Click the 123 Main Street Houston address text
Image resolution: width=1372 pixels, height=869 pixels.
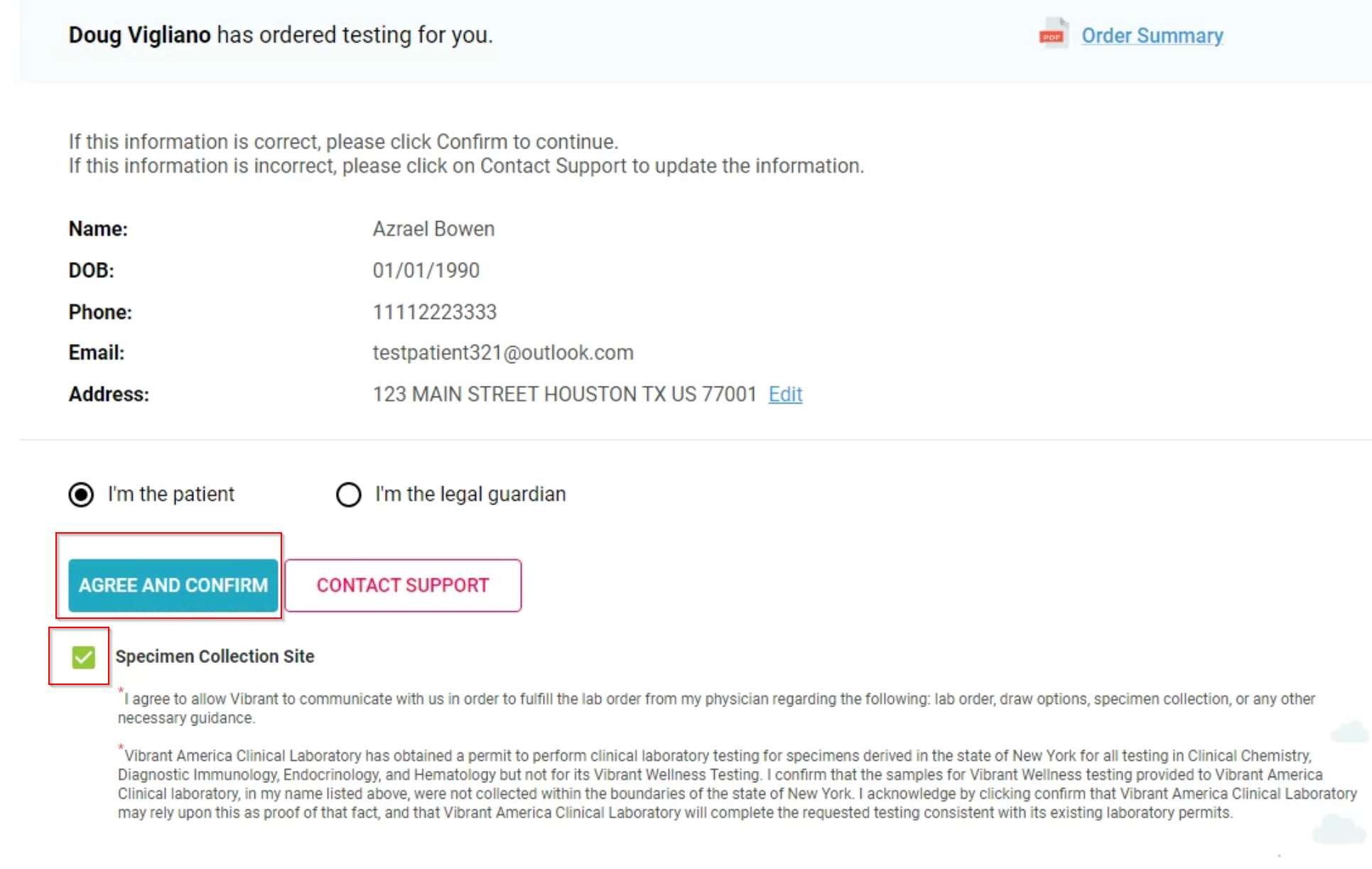tap(565, 394)
